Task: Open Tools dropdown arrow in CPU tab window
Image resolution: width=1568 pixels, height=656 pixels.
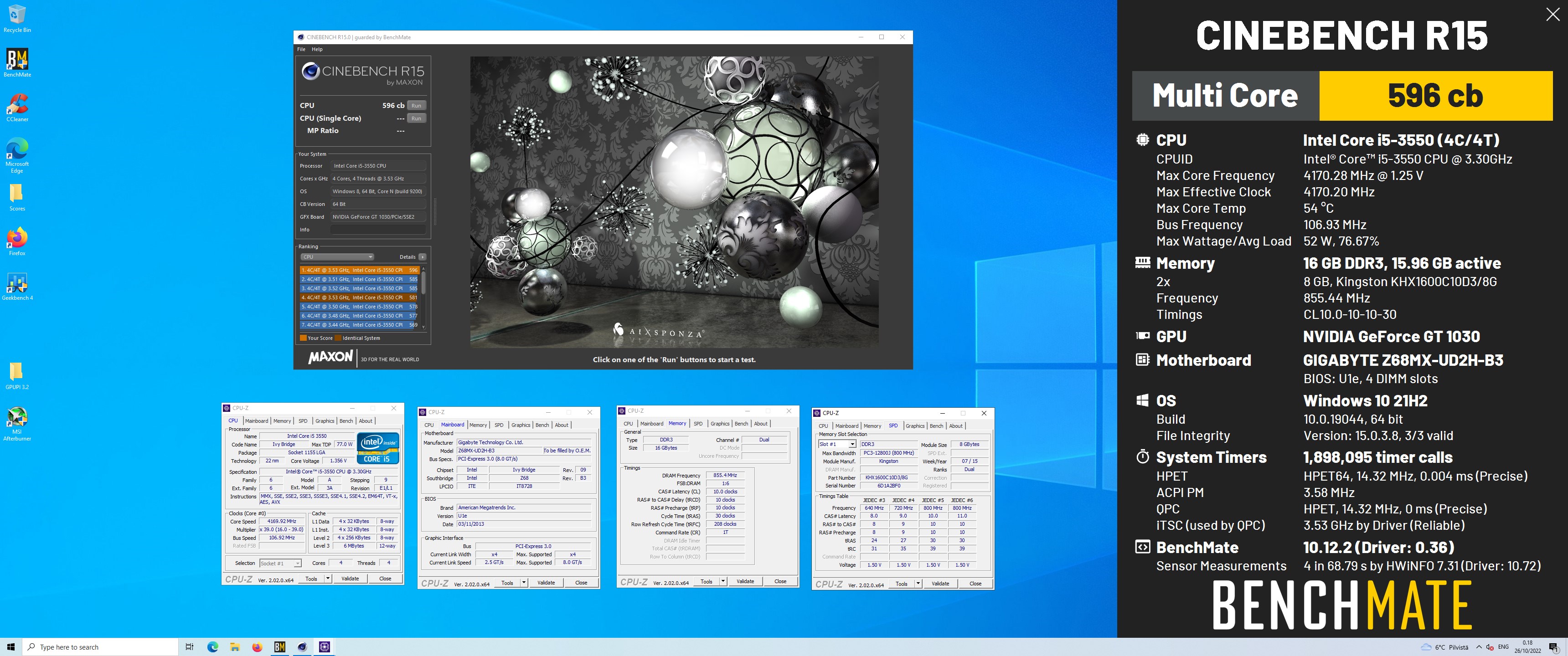Action: (x=327, y=579)
